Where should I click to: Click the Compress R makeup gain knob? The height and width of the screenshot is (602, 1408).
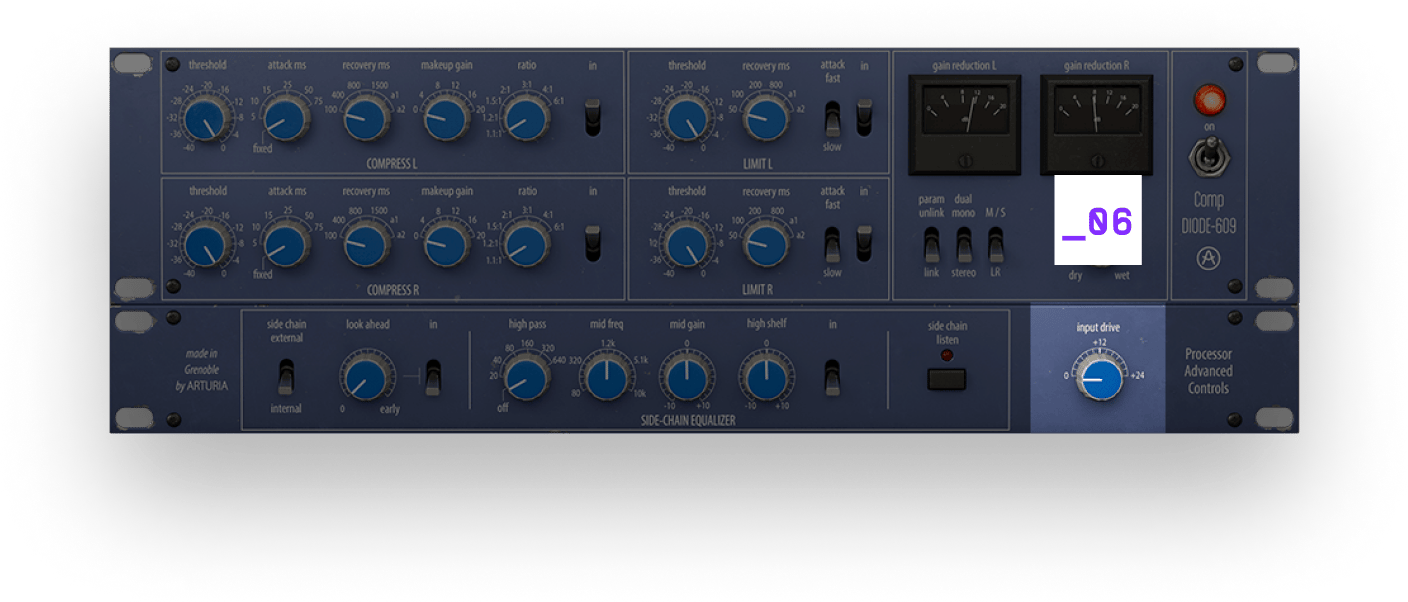coord(446,245)
